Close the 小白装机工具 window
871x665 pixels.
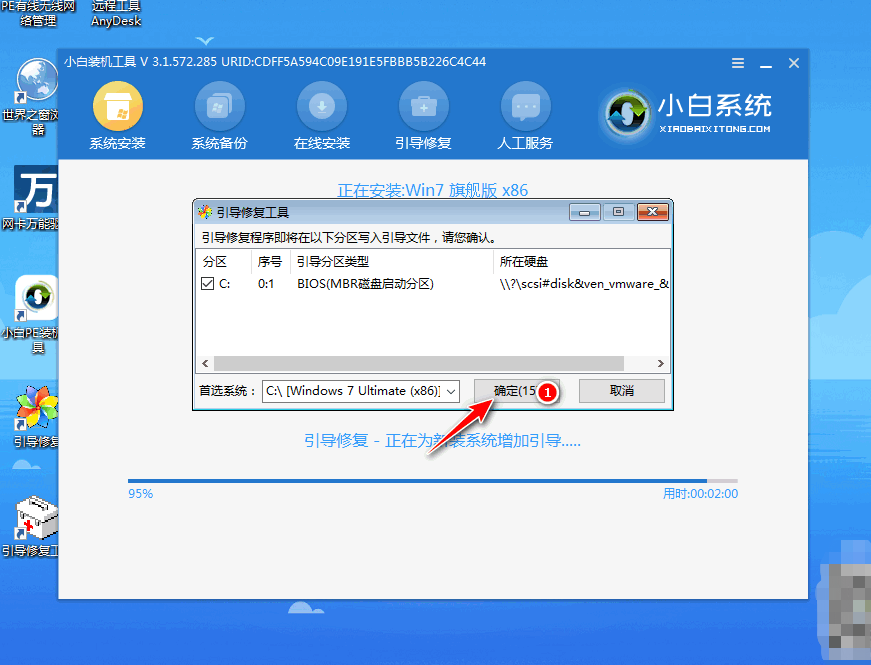pyautogui.click(x=794, y=63)
